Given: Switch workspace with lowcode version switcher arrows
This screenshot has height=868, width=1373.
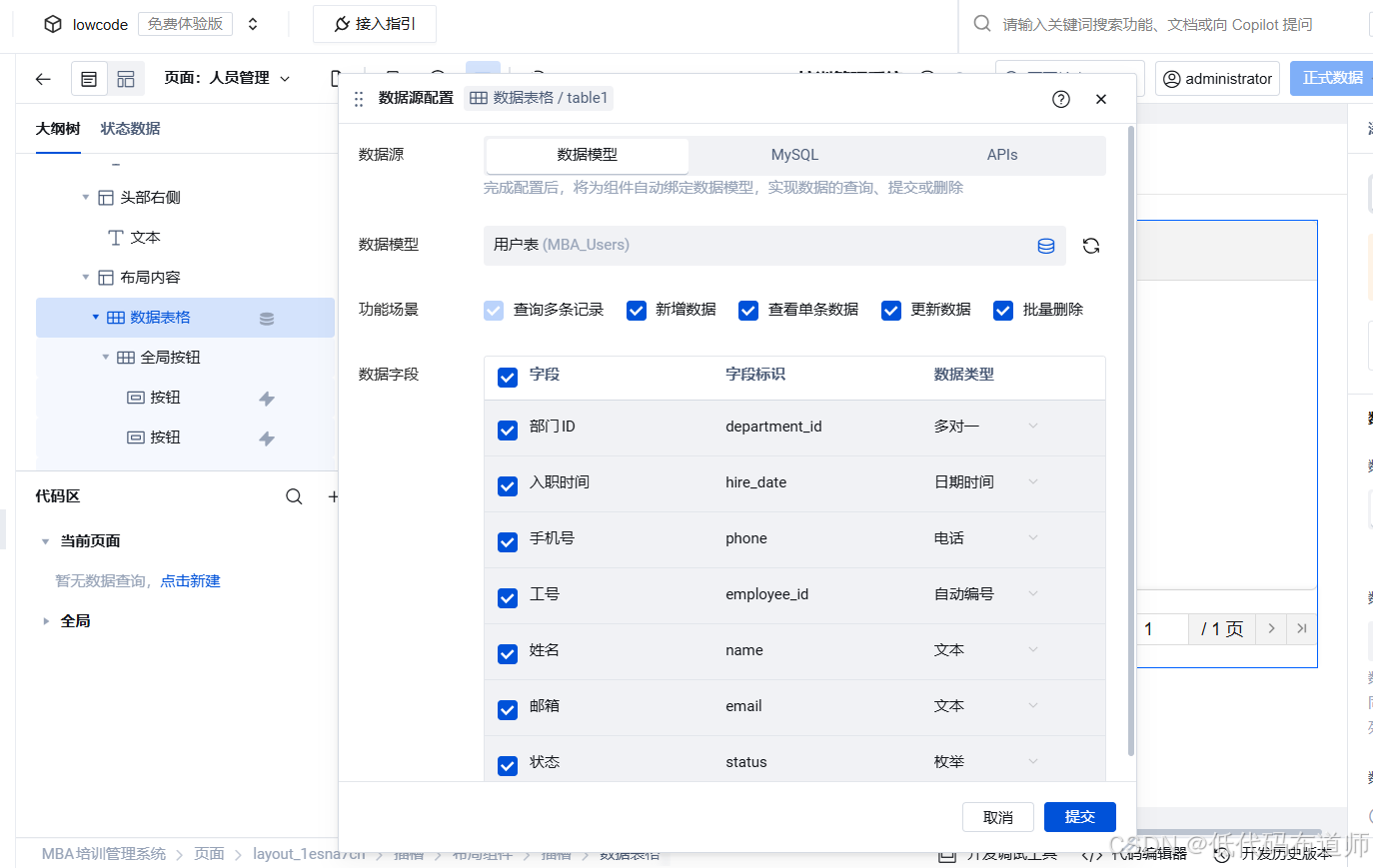Looking at the screenshot, I should 253,24.
